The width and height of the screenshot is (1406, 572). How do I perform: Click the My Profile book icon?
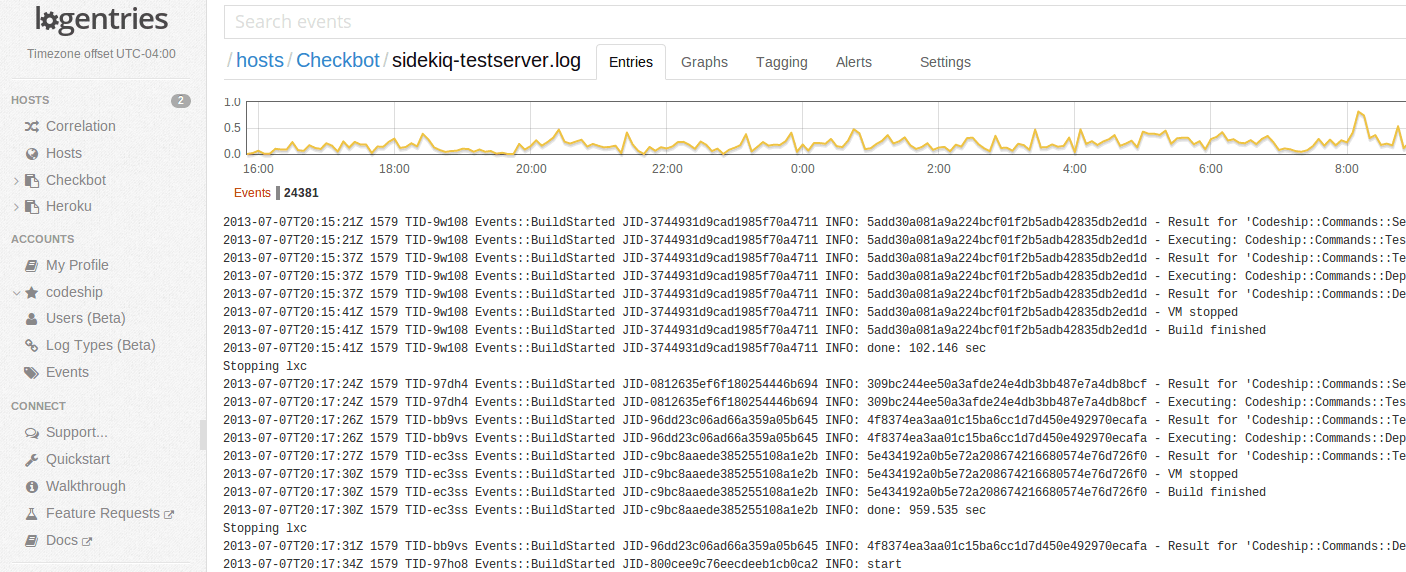coord(32,265)
